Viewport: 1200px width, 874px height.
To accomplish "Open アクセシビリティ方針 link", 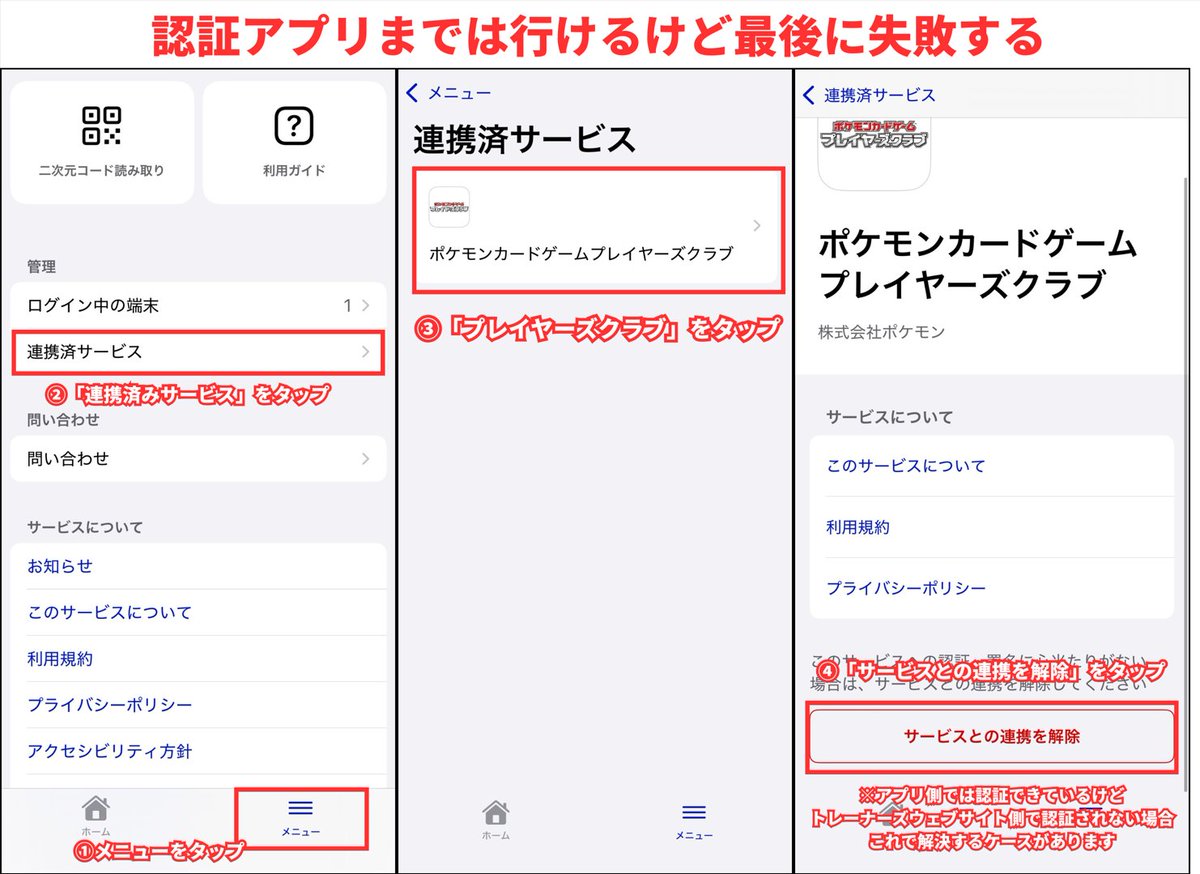I will [109, 751].
